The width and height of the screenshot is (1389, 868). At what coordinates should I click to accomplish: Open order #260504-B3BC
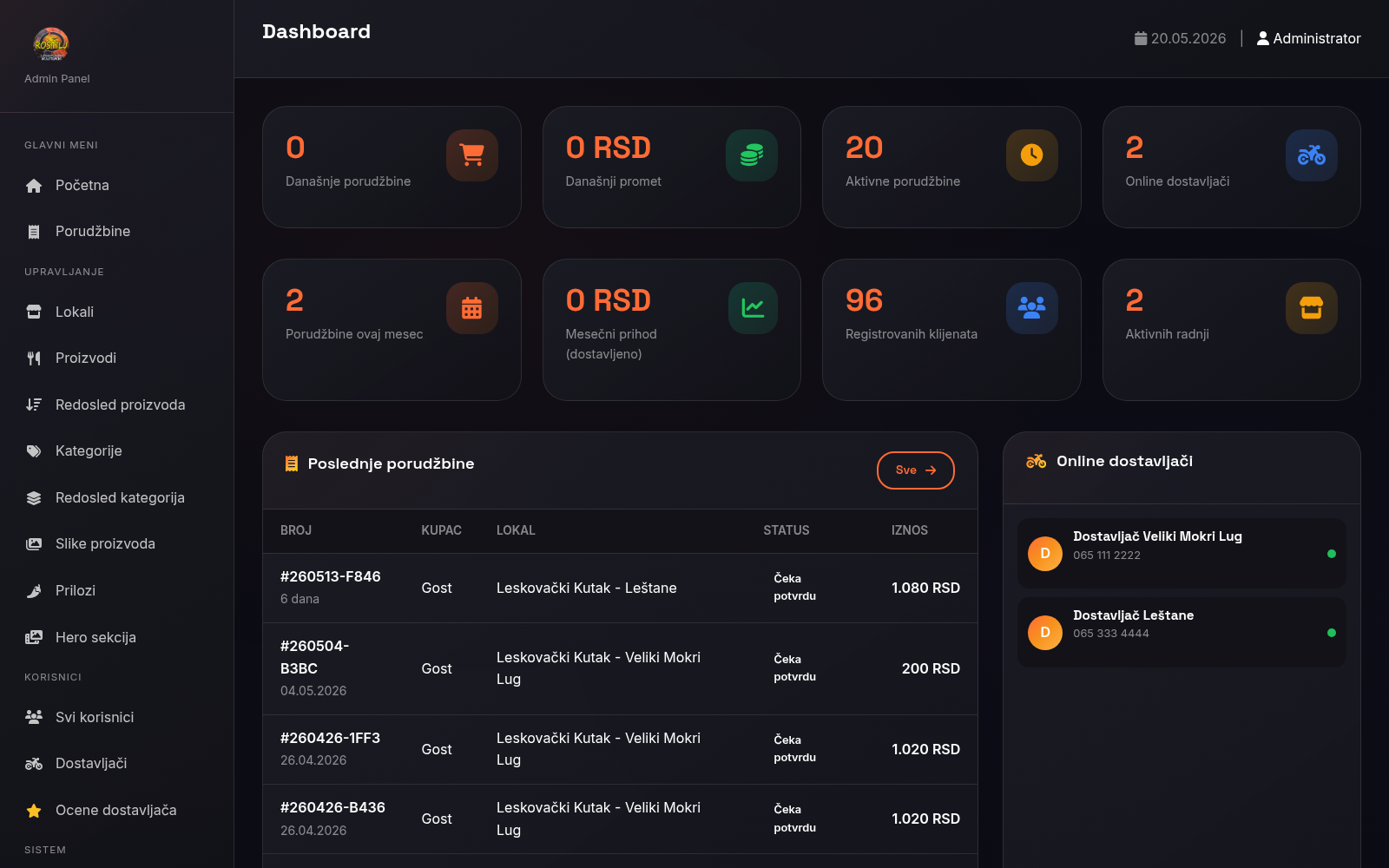coord(315,657)
